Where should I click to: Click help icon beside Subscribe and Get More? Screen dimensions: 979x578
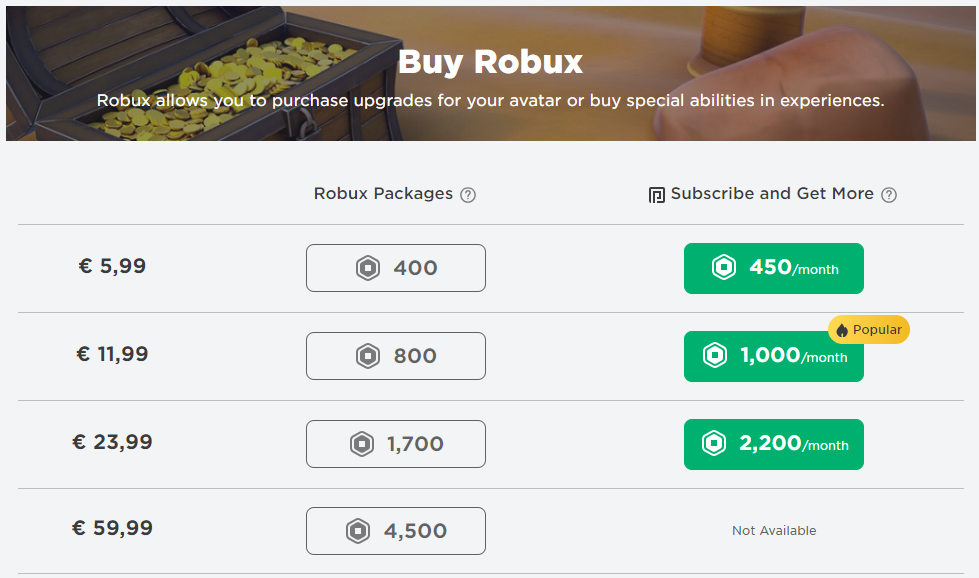point(889,195)
